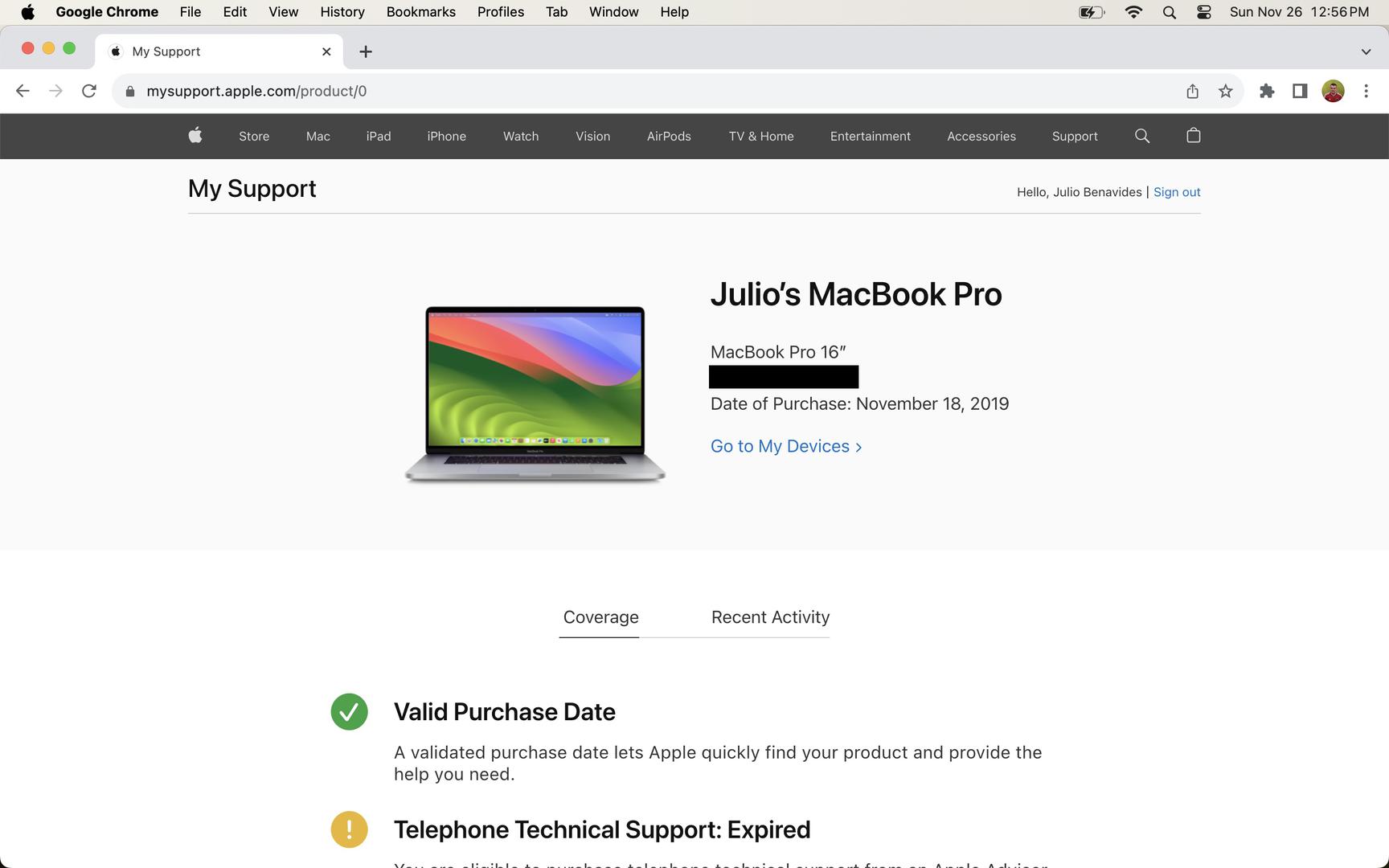This screenshot has width=1389, height=868.
Task: Open the Edit menu
Action: click(x=235, y=12)
